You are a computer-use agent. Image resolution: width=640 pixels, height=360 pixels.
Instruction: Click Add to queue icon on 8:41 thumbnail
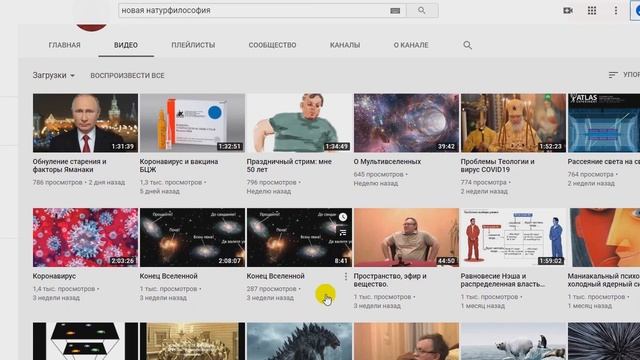[343, 233]
